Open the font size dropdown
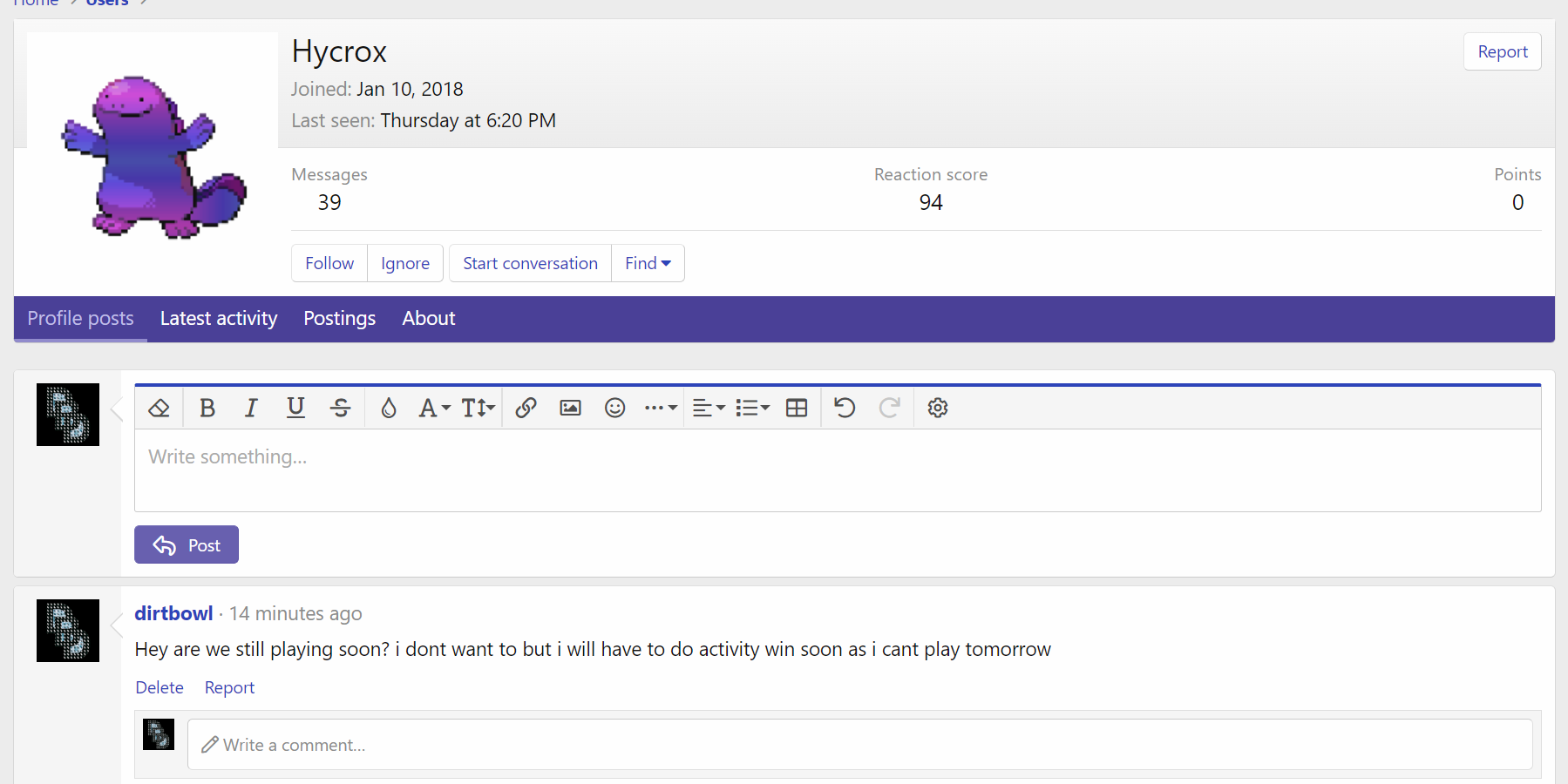 tap(478, 408)
